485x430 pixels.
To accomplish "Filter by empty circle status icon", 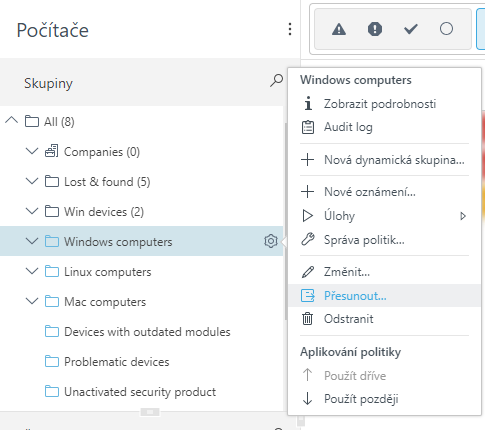I will click(x=446, y=29).
